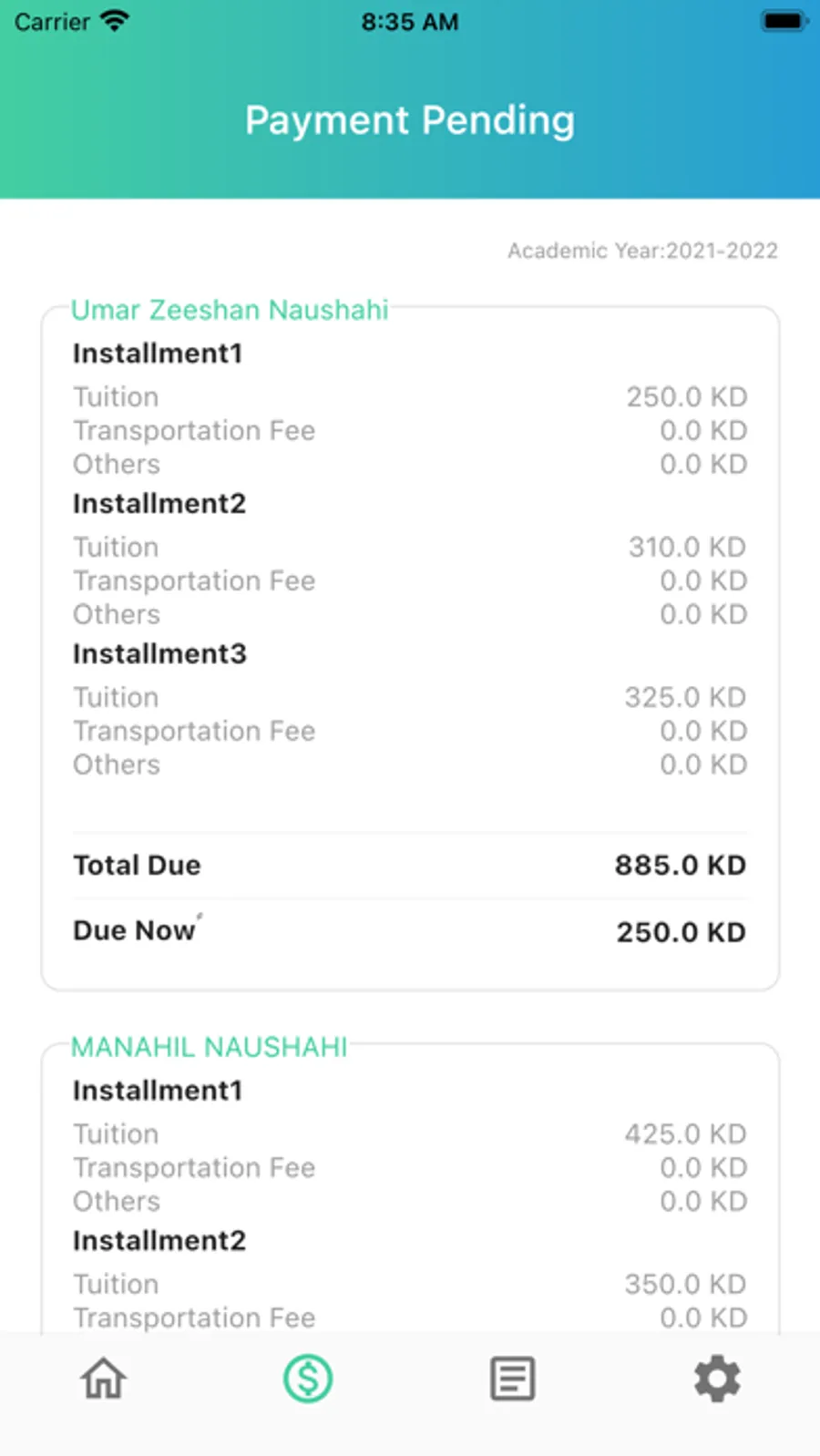Screen dimensions: 820x1456
Task: Open the Home tab icon
Action: pos(103,1379)
